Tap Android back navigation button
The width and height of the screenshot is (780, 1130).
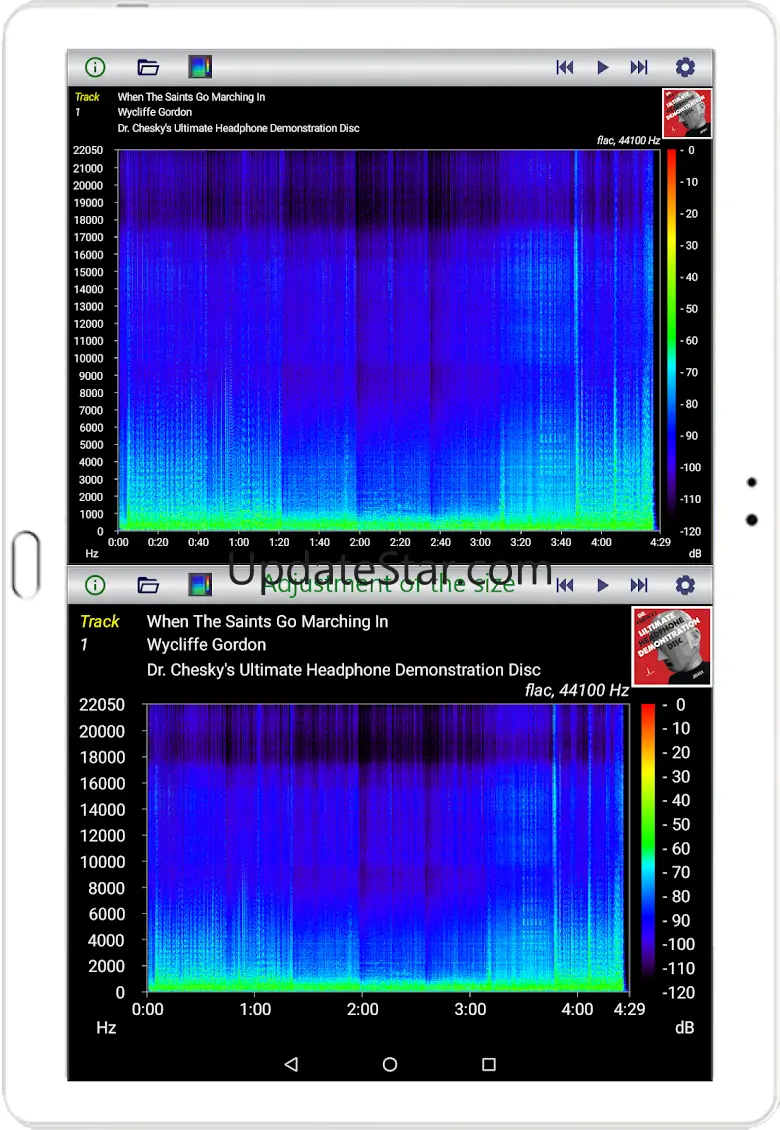291,1064
